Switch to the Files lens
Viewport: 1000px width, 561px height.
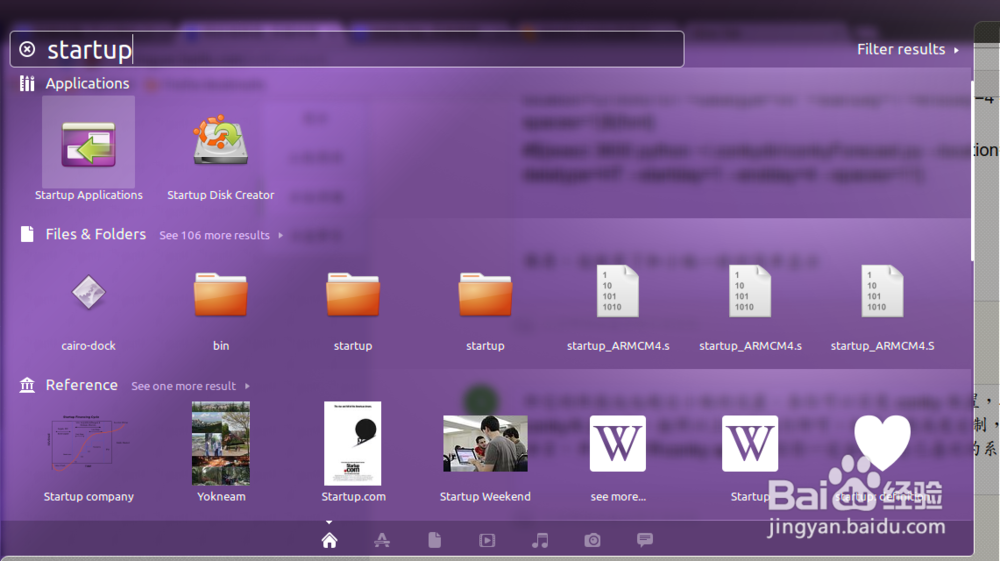tap(434, 541)
